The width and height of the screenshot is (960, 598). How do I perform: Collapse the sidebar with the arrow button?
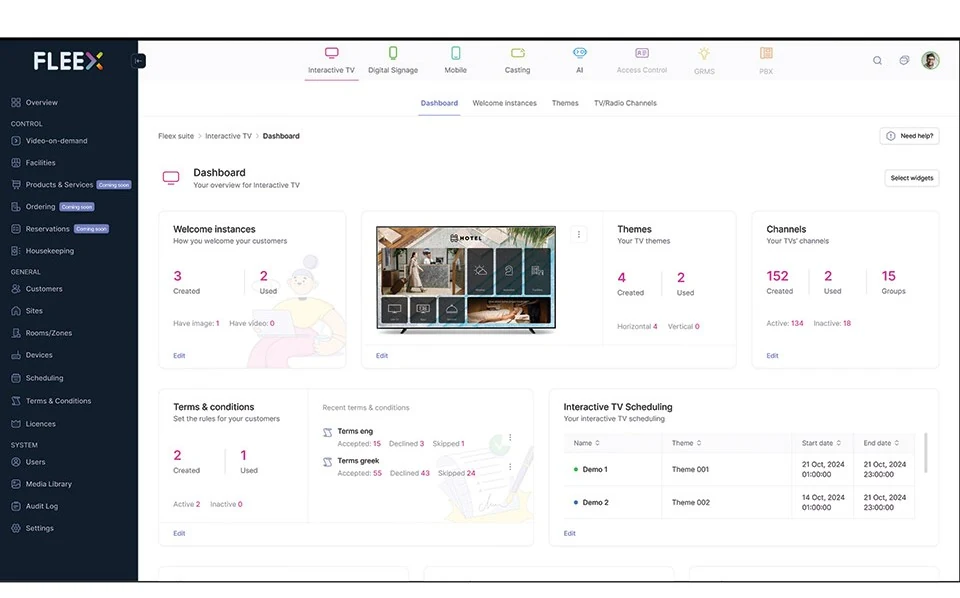(x=139, y=61)
